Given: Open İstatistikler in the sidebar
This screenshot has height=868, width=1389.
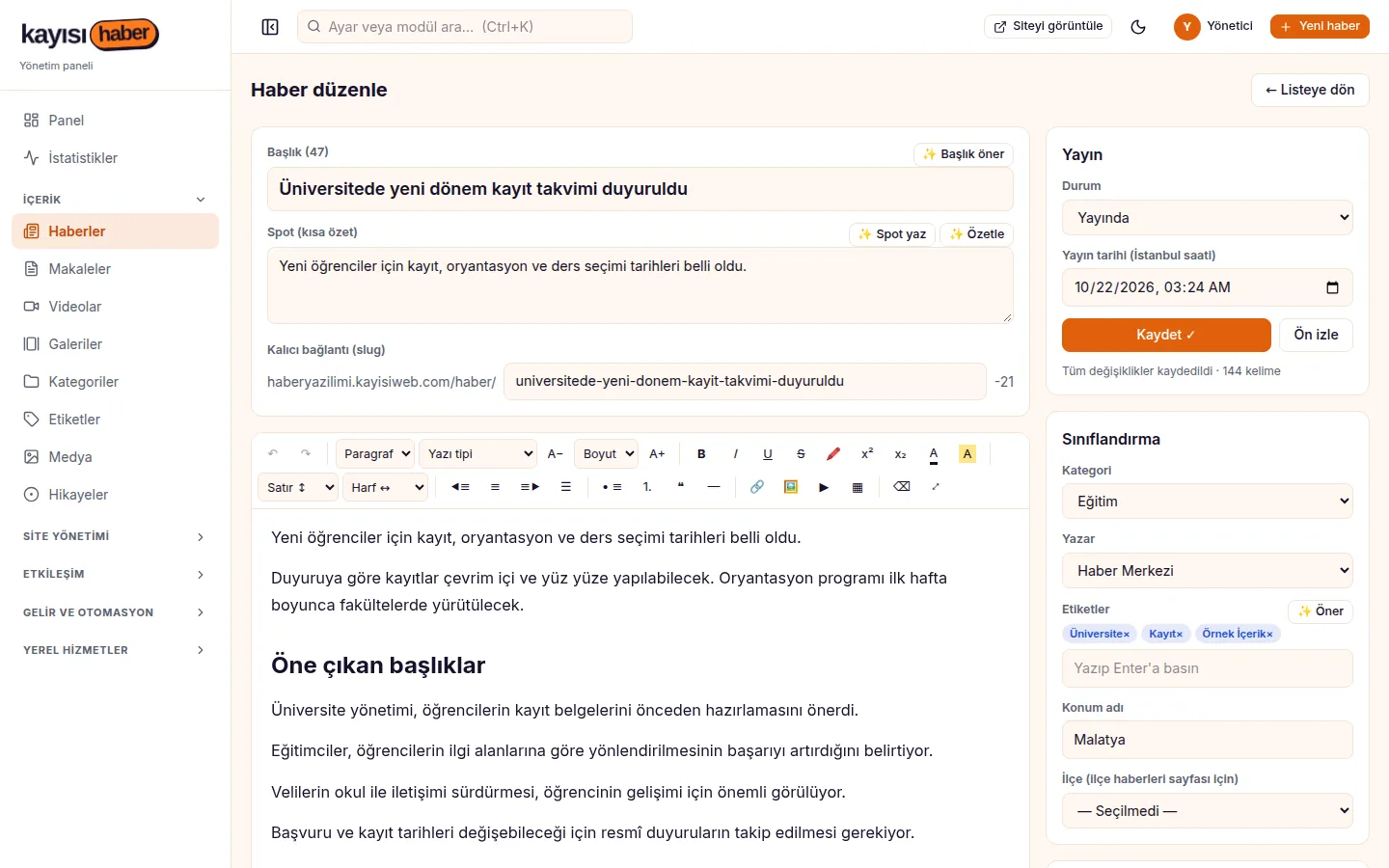Looking at the screenshot, I should (115, 158).
